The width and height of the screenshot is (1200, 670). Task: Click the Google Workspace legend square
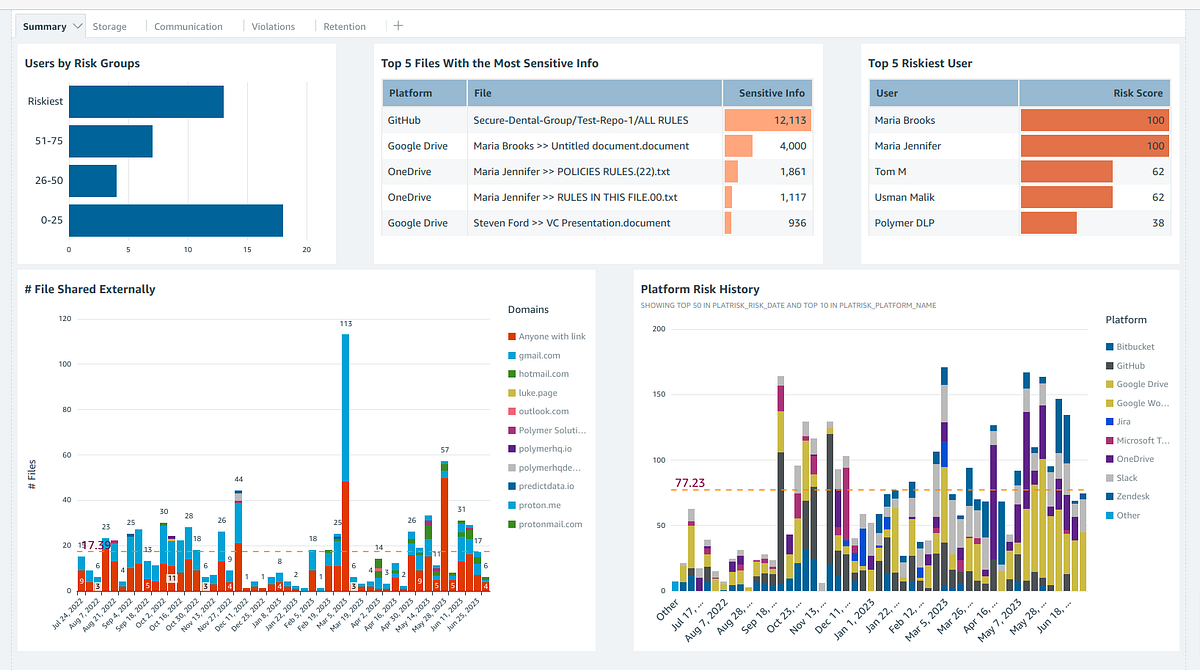pos(1112,403)
